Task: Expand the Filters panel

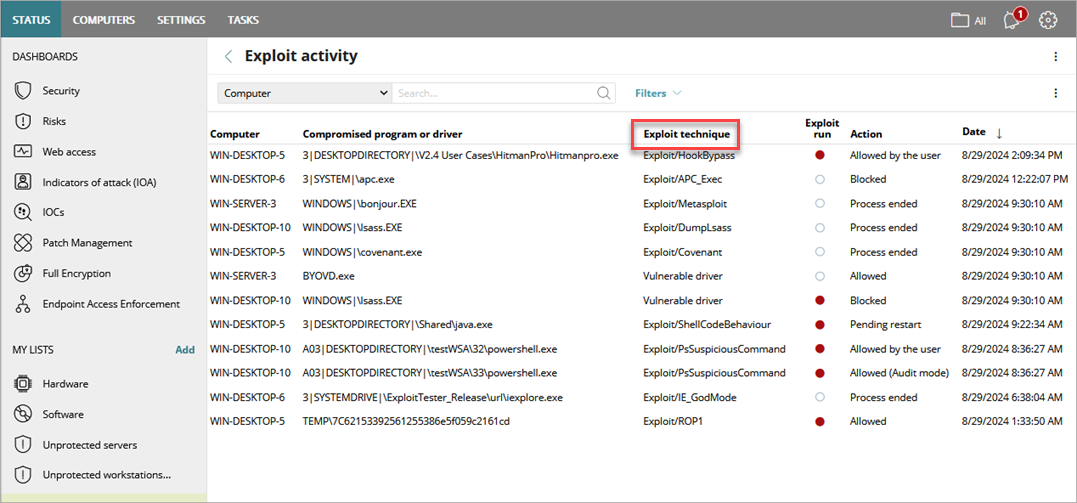Action: pyautogui.click(x=658, y=93)
